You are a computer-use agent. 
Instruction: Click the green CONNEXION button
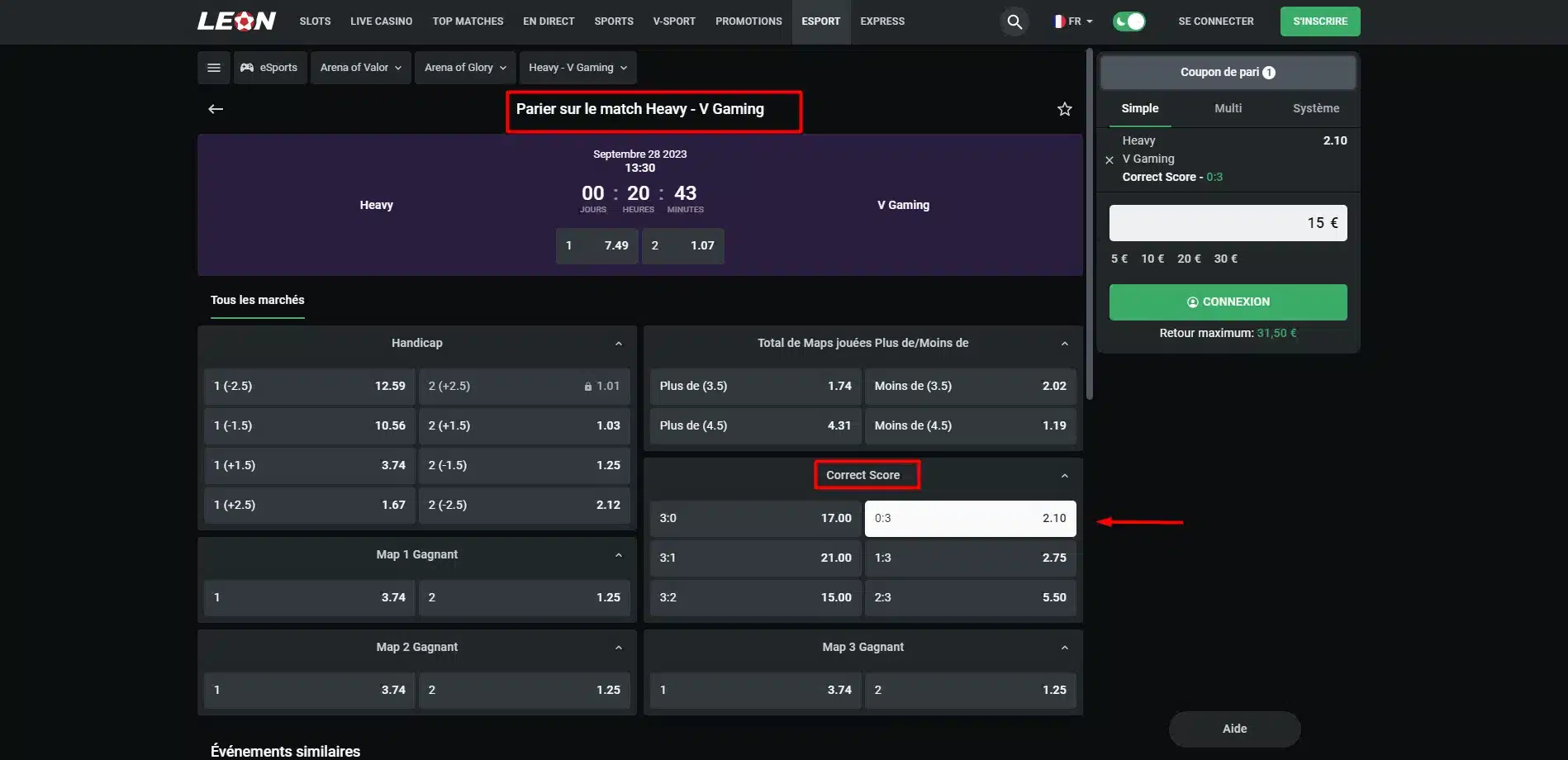point(1228,302)
